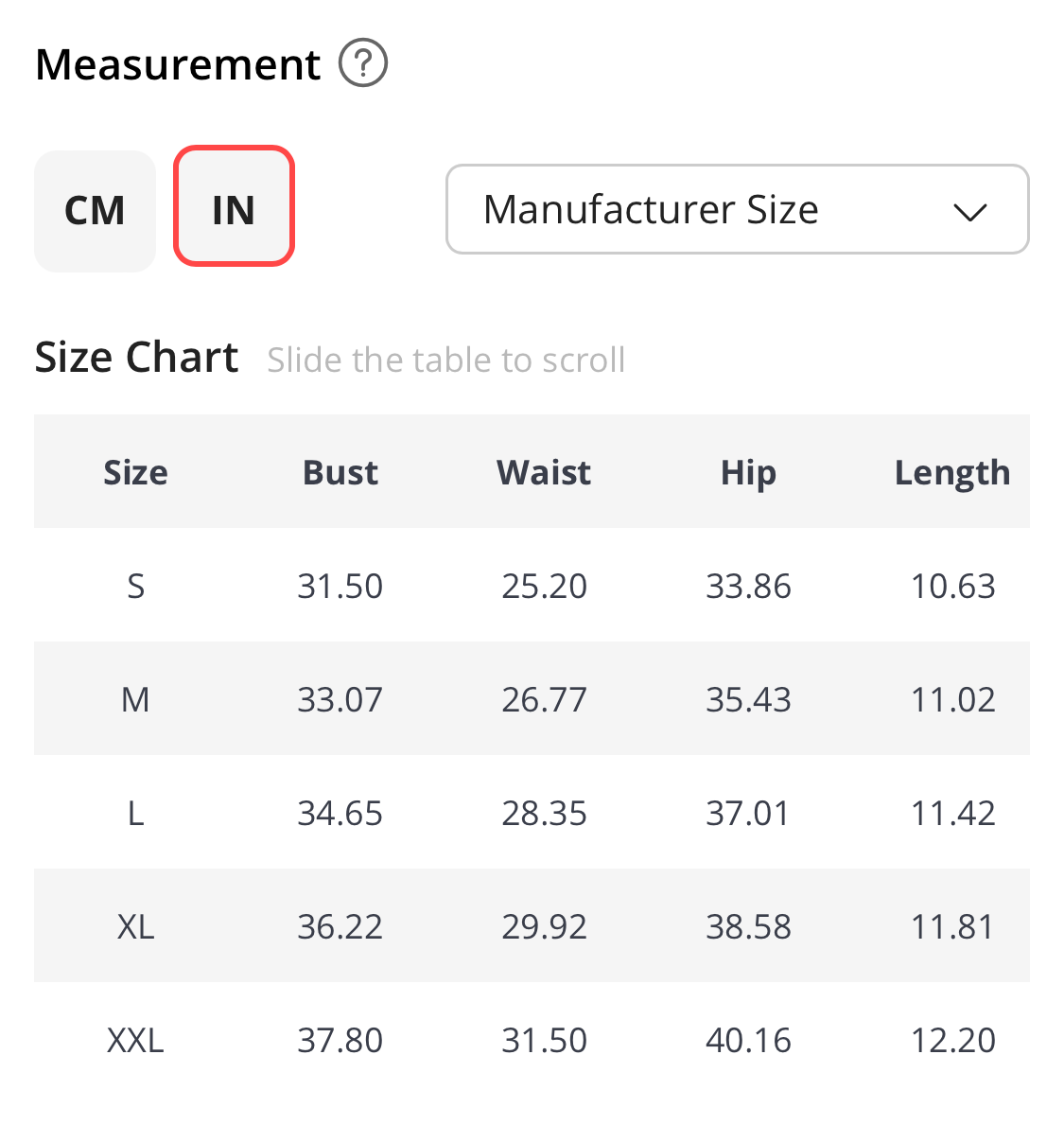This screenshot has height=1125, width=1064.
Task: Click bust value 37.80
Action: (x=340, y=1040)
